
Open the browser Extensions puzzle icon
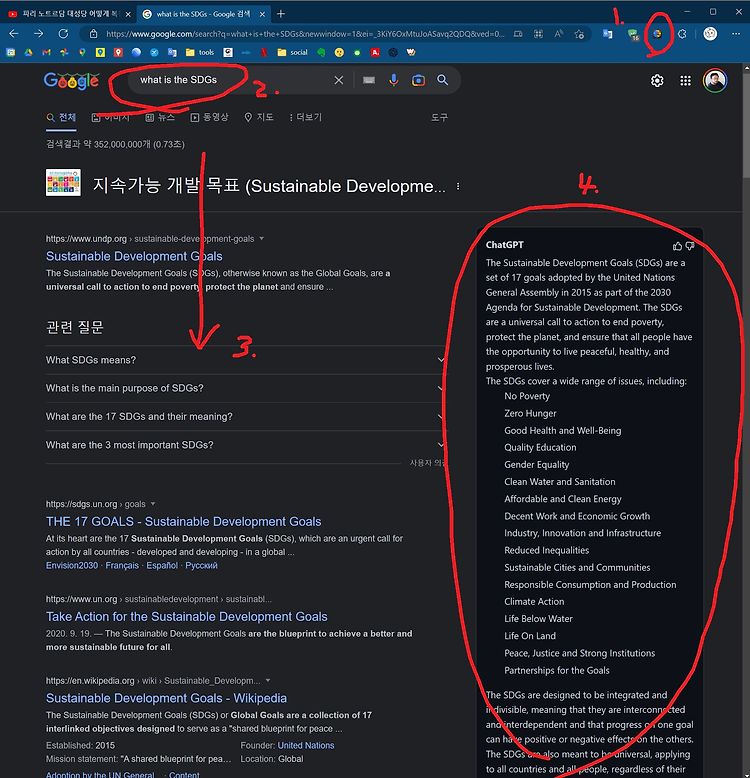682,34
